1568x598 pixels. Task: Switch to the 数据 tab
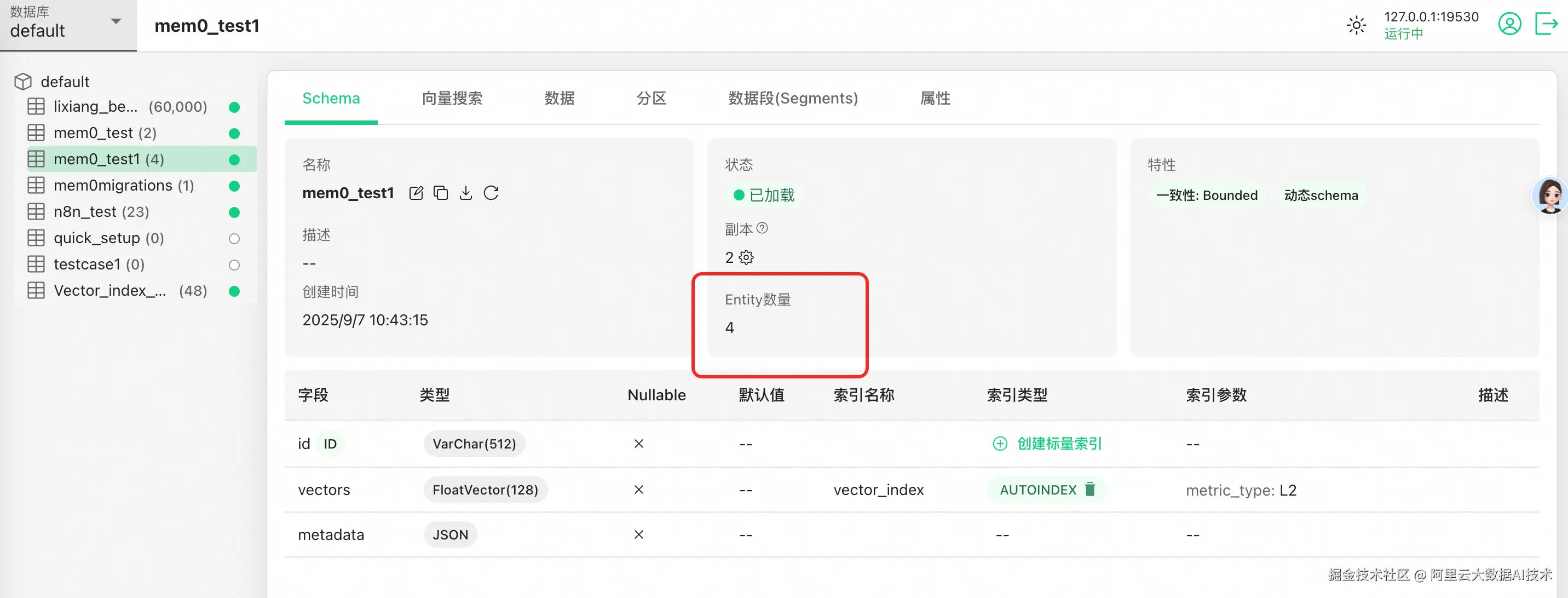click(x=559, y=99)
